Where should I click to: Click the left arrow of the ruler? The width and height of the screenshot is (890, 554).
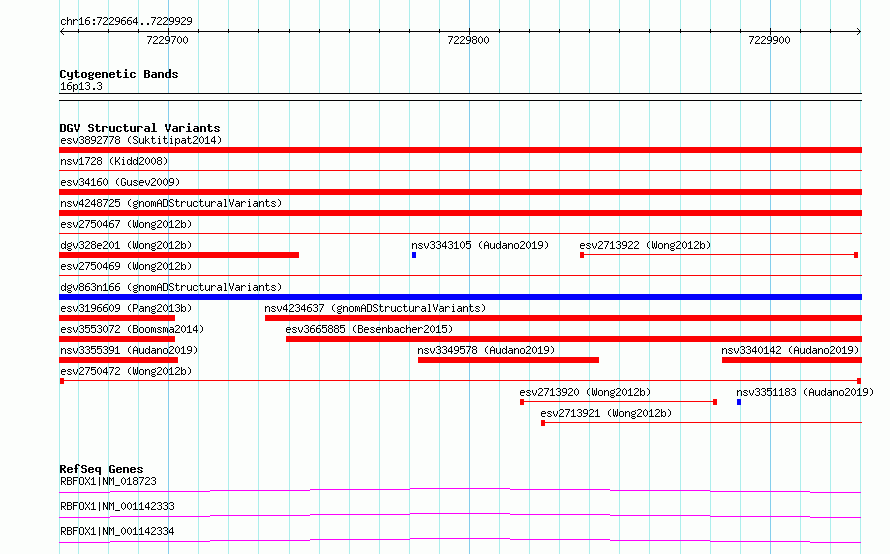[62, 32]
